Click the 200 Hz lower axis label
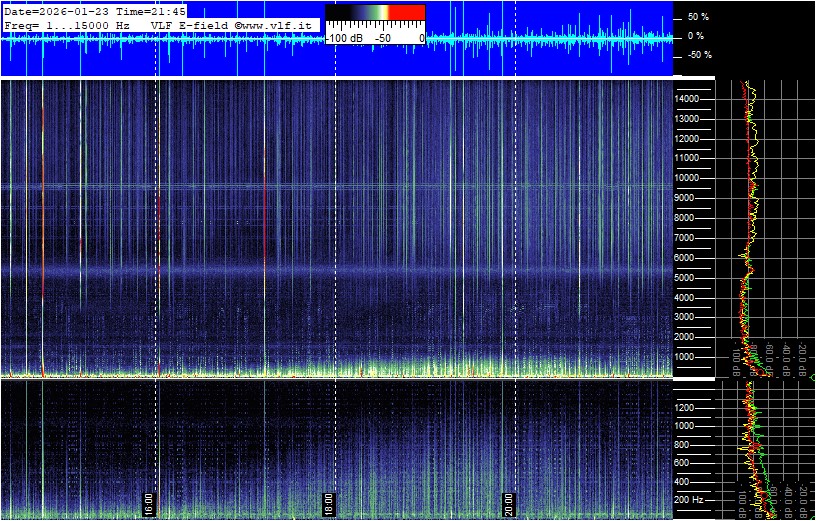The image size is (816, 521). [691, 499]
